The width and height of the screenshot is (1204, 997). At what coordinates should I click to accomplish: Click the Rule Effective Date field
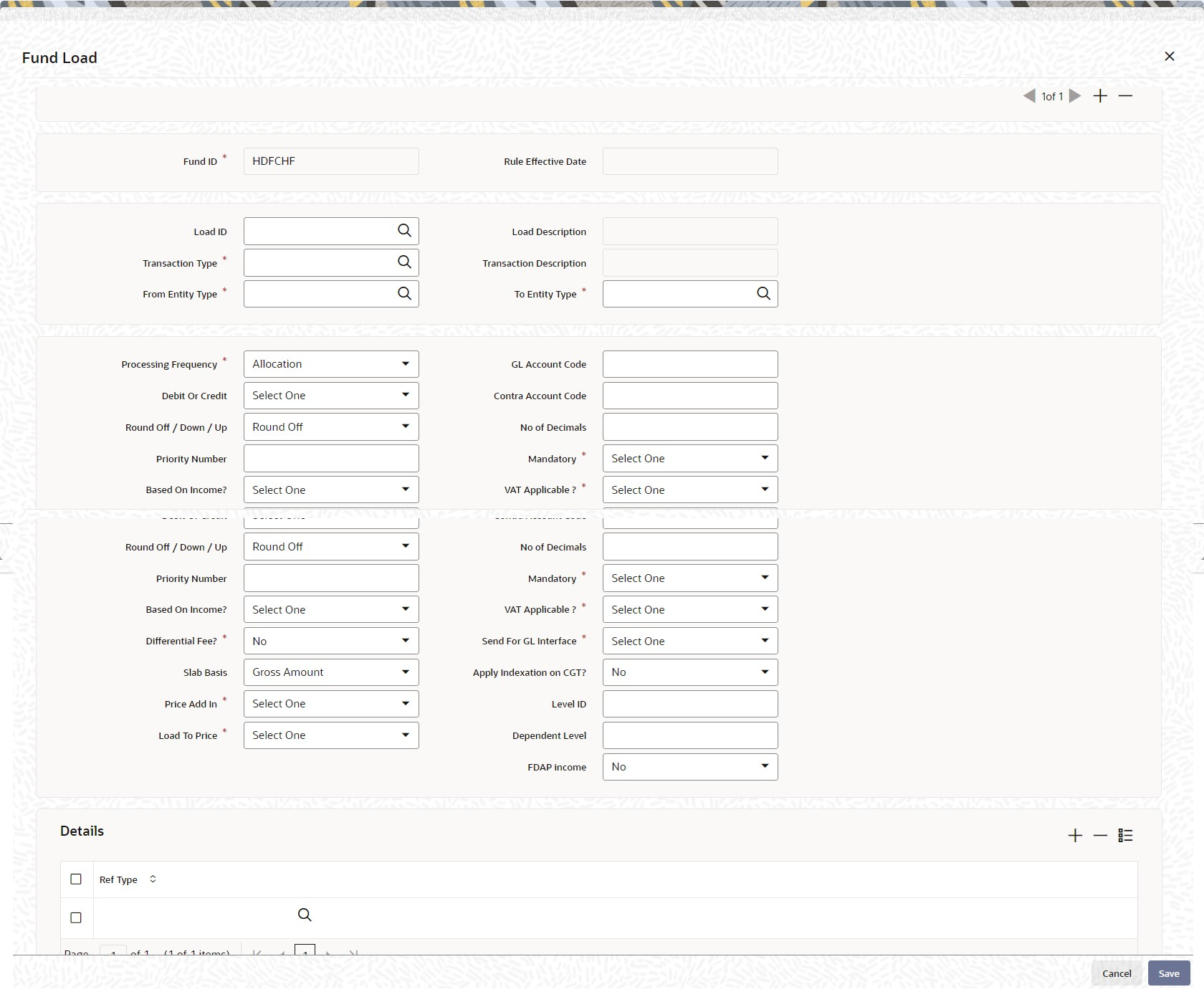[x=690, y=161]
